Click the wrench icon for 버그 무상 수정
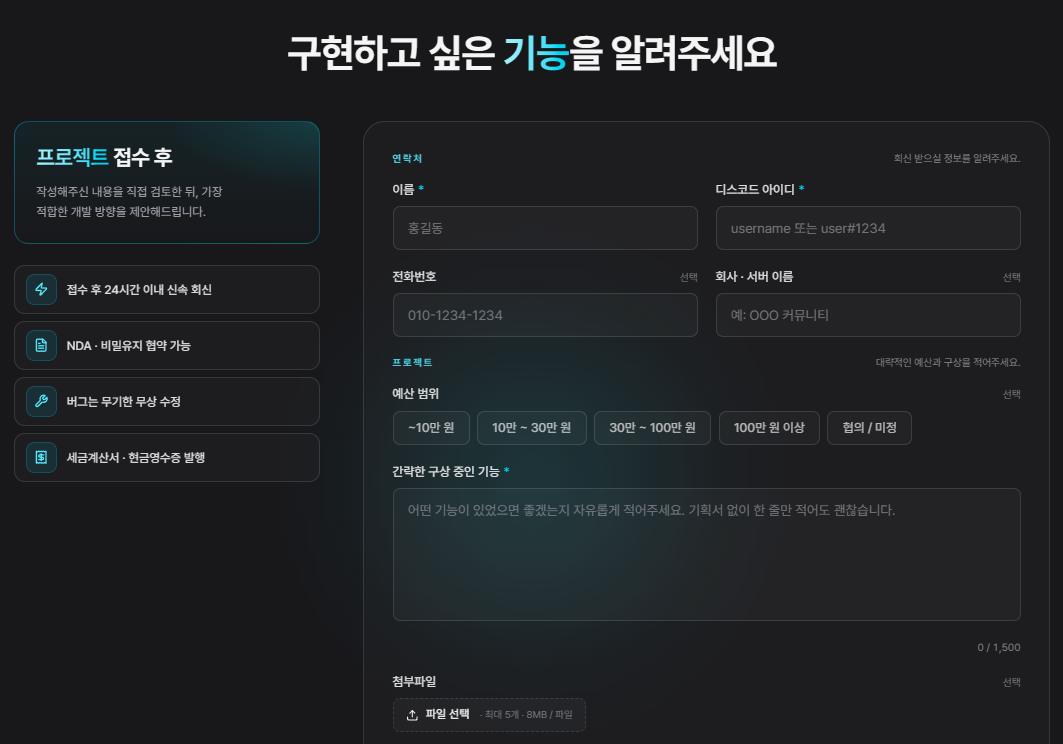 (x=41, y=402)
